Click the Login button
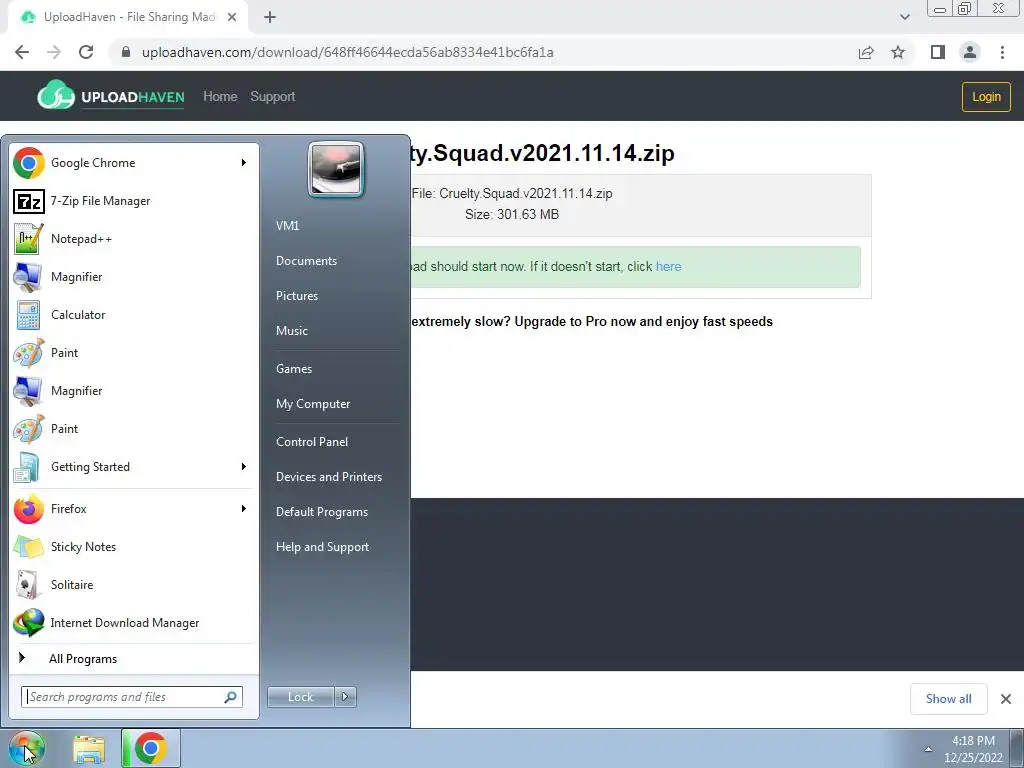Screen dimensions: 1024x768 coord(986,97)
